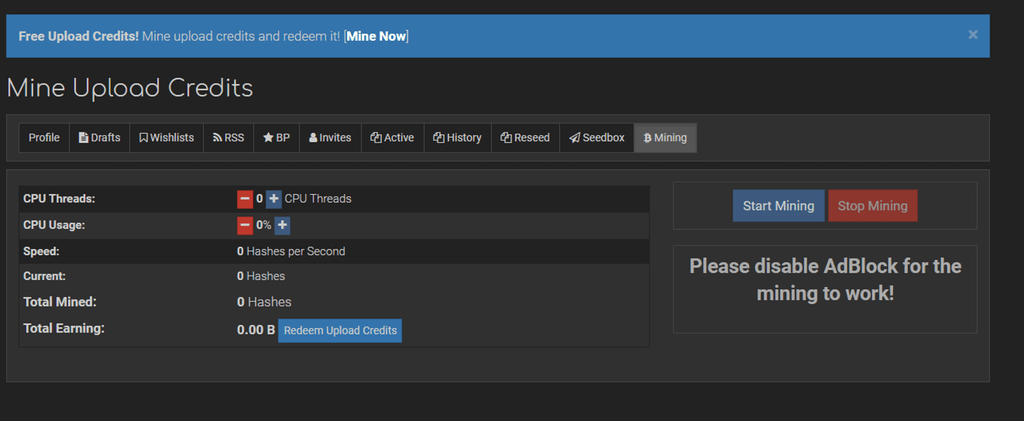View the History tab

click(x=458, y=138)
